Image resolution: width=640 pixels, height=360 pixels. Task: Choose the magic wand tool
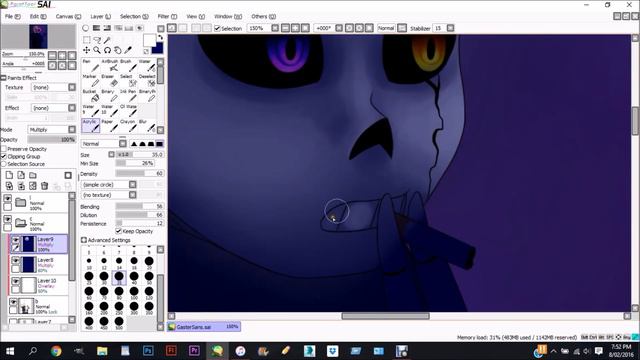[x=107, y=40]
